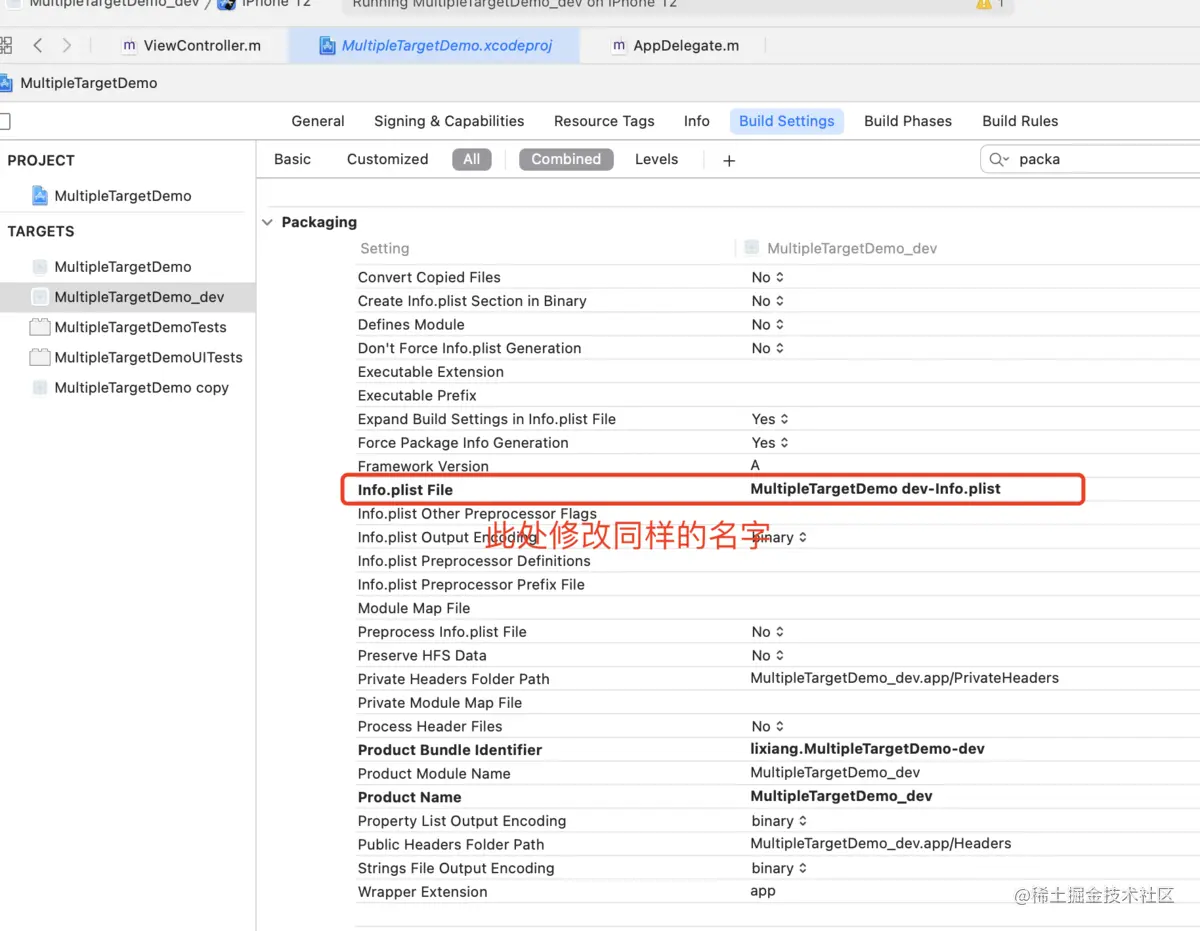Click the Wrapper Extension value app
The height and width of the screenshot is (931, 1200).
click(763, 892)
